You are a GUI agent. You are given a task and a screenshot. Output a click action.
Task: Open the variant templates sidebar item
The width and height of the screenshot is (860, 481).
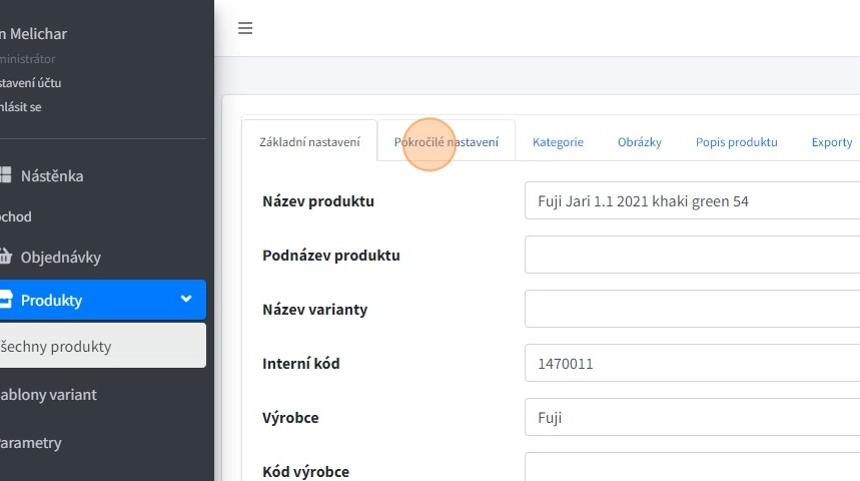pos(48,395)
